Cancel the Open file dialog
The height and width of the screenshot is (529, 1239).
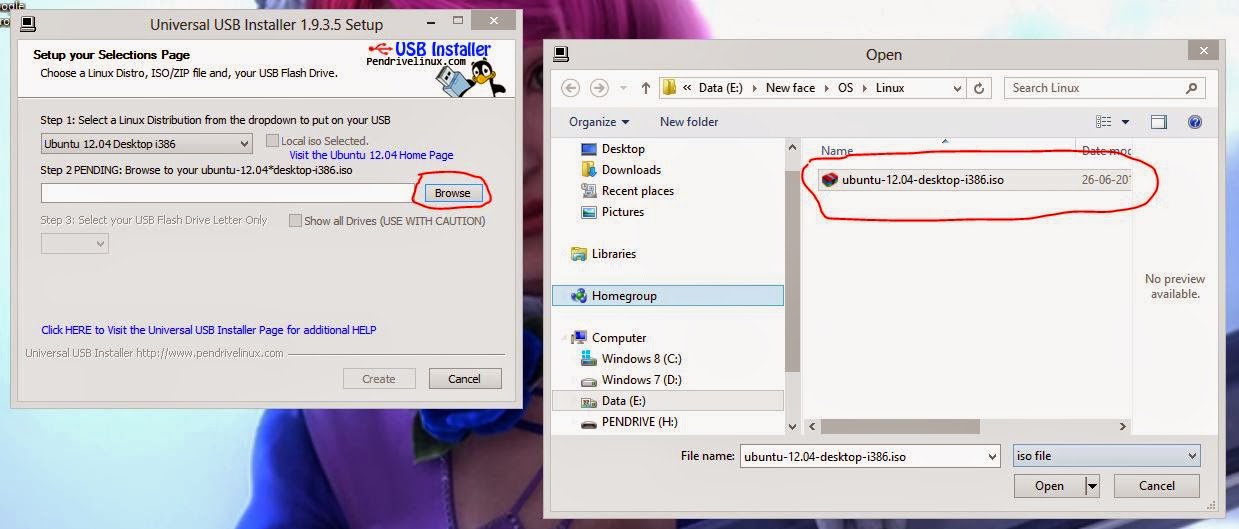1157,486
